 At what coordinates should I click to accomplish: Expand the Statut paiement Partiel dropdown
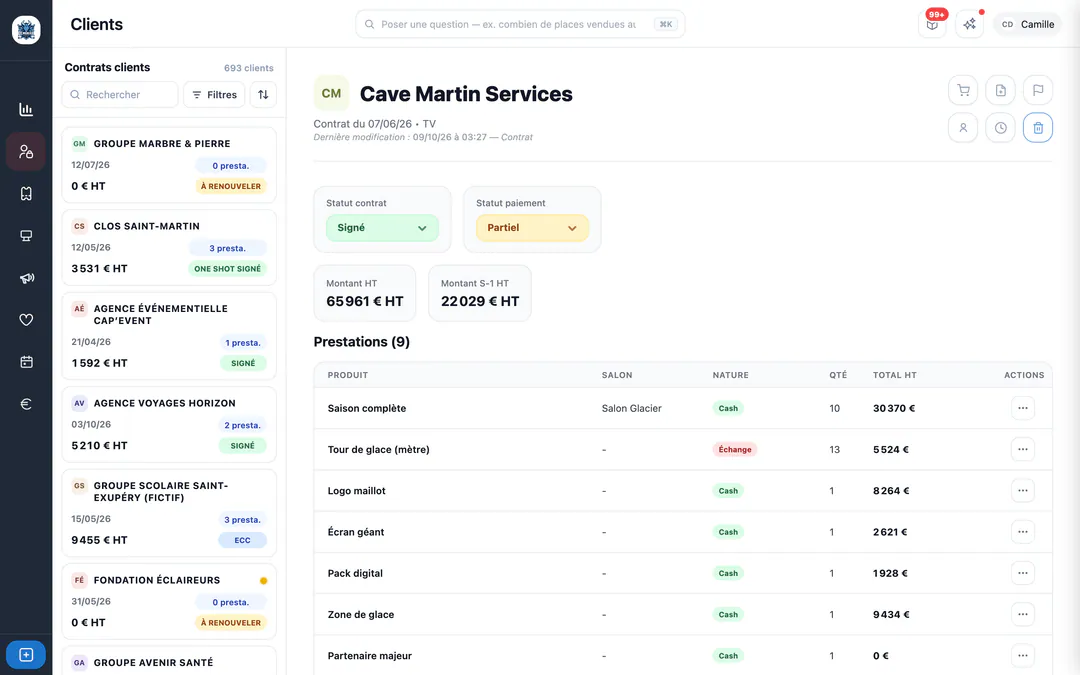point(532,228)
